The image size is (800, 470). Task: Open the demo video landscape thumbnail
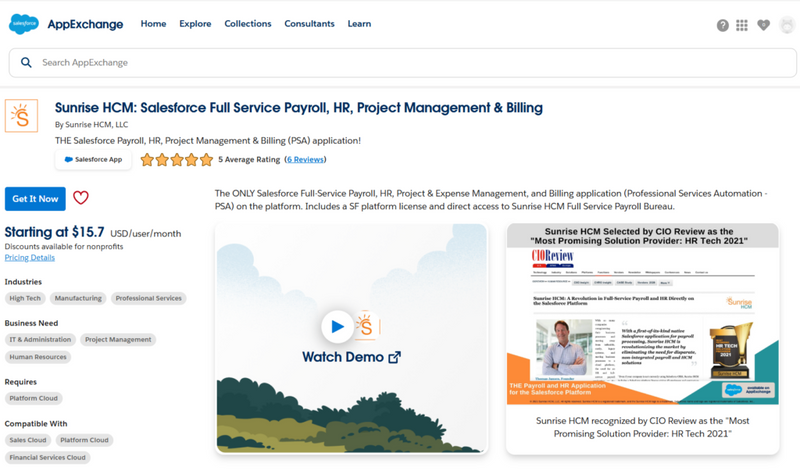pyautogui.click(x=352, y=338)
